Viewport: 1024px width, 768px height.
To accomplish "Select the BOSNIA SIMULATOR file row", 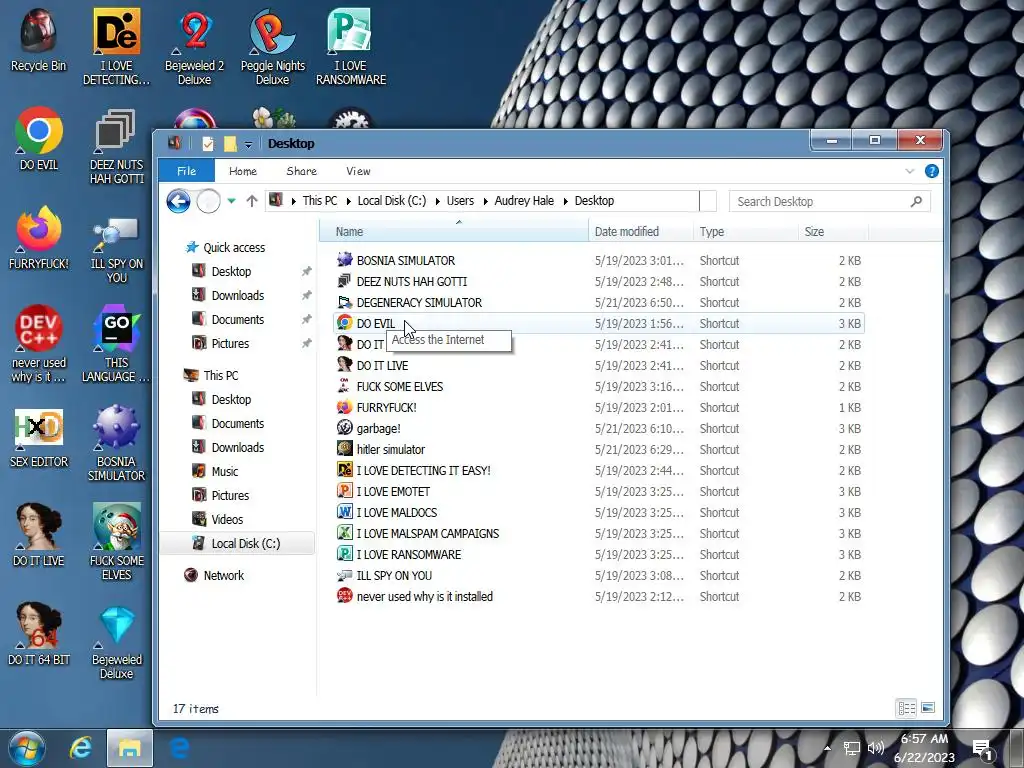I will point(599,261).
